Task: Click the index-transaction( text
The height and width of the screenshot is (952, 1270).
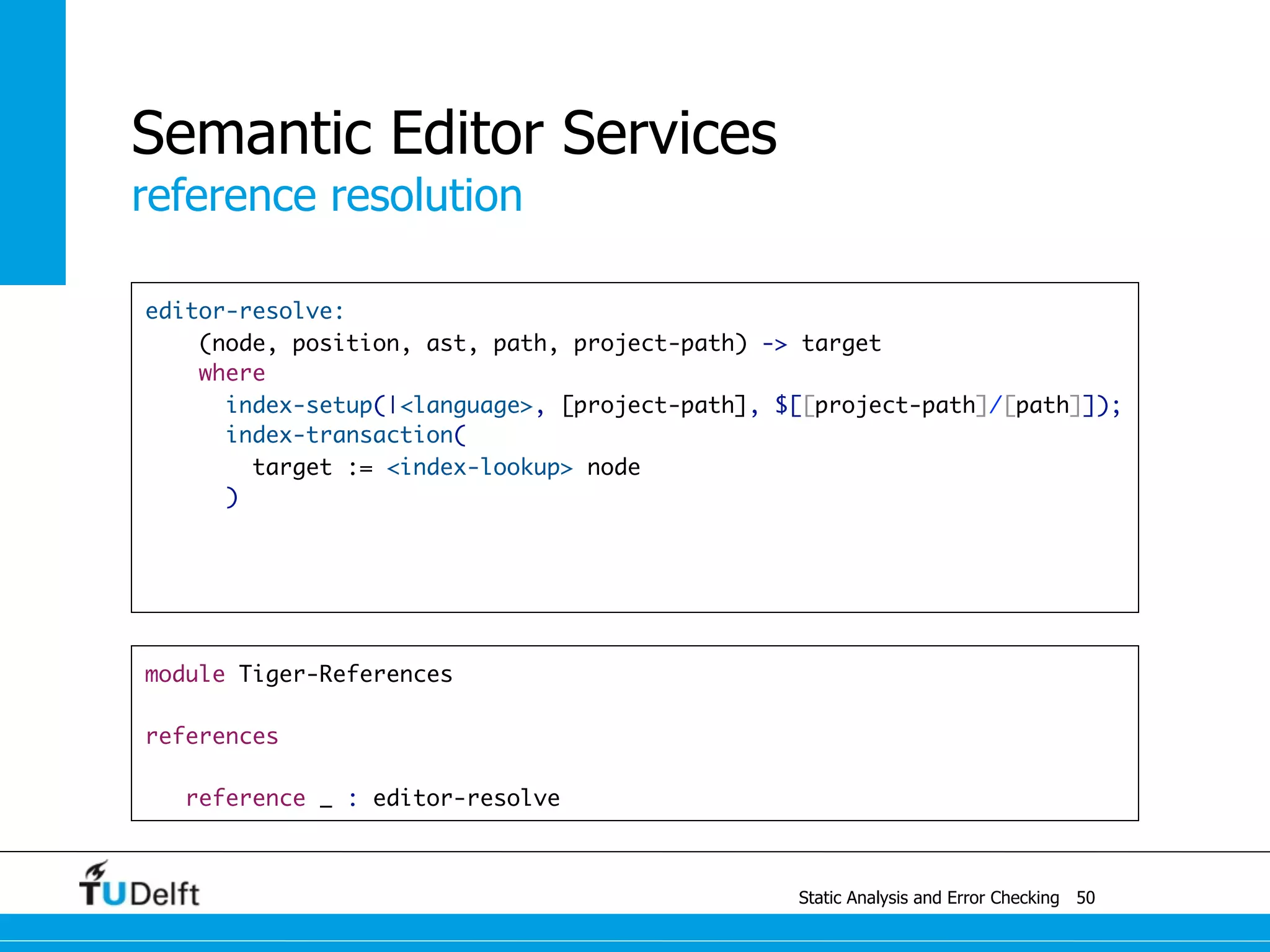Action: [345, 435]
